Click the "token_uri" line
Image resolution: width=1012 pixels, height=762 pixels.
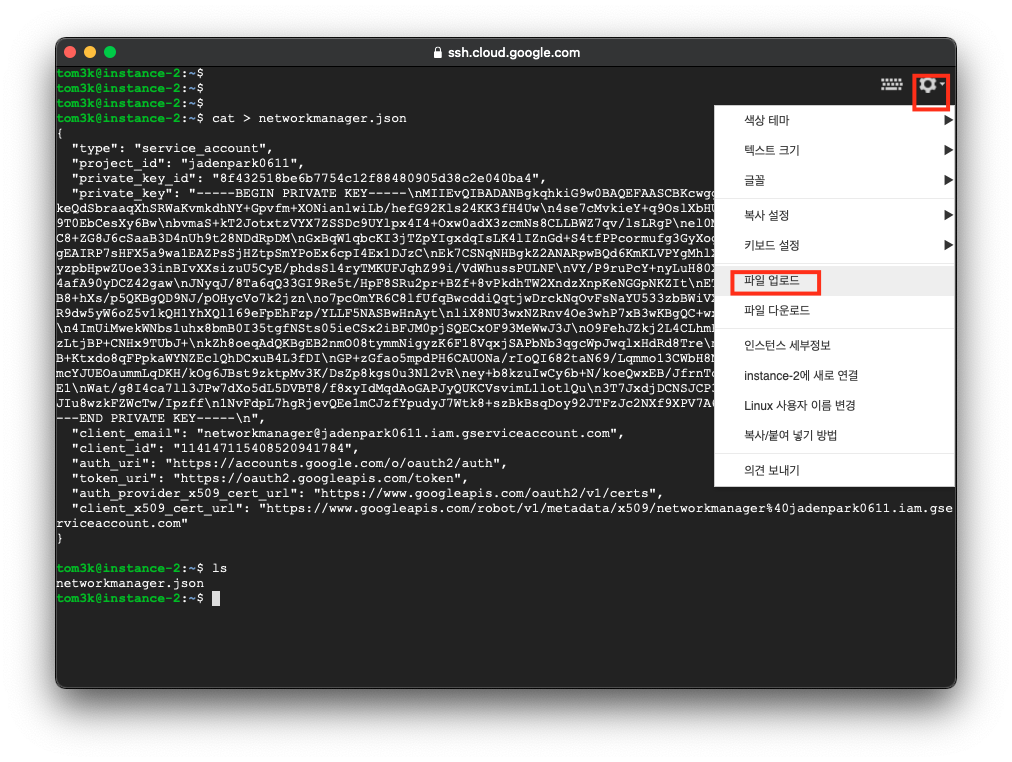(x=270, y=478)
